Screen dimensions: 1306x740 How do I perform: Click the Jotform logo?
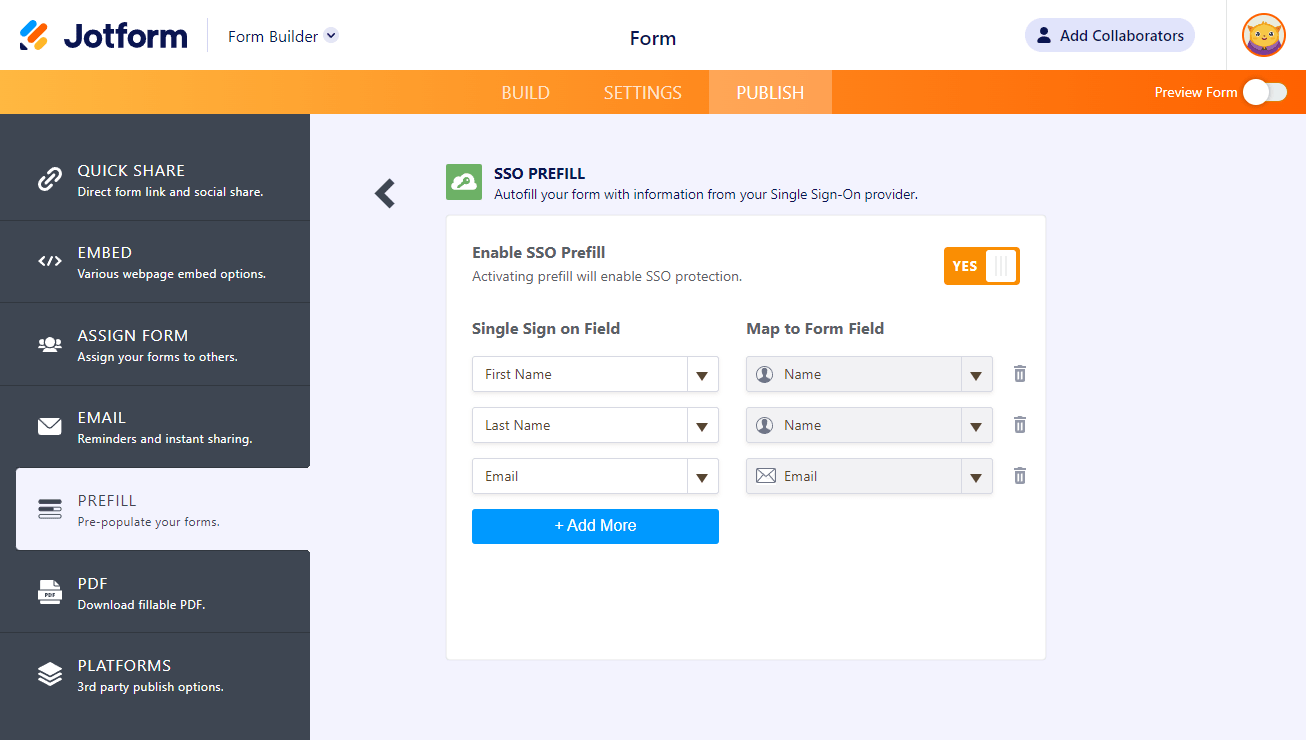point(104,36)
